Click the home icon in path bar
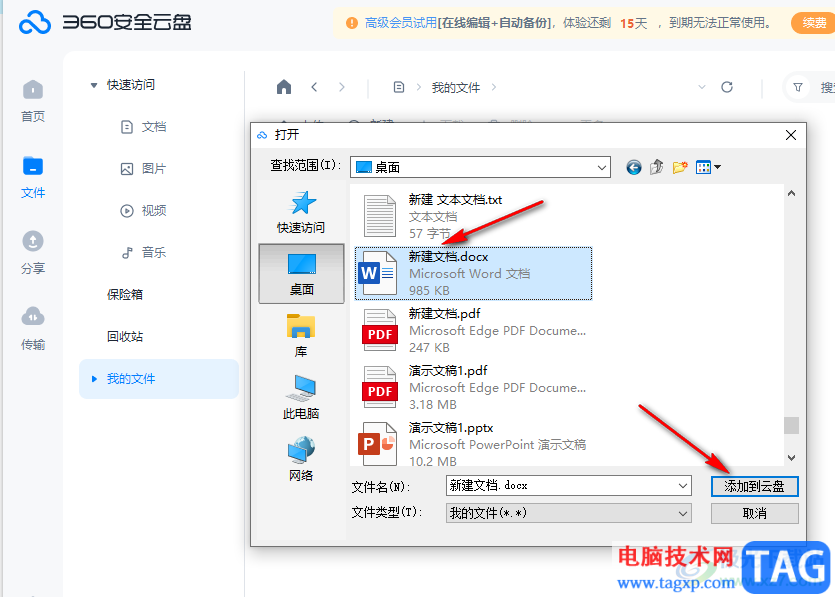This screenshot has height=597, width=835. point(284,87)
